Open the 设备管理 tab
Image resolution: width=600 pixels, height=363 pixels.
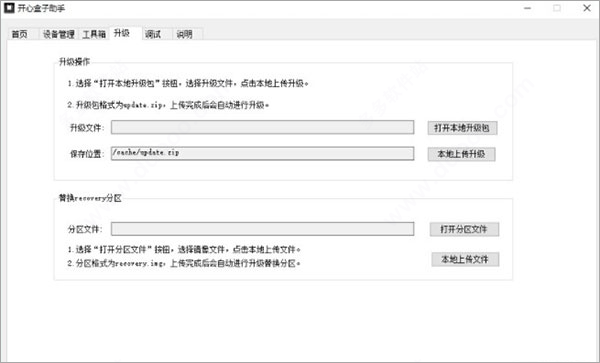click(59, 34)
